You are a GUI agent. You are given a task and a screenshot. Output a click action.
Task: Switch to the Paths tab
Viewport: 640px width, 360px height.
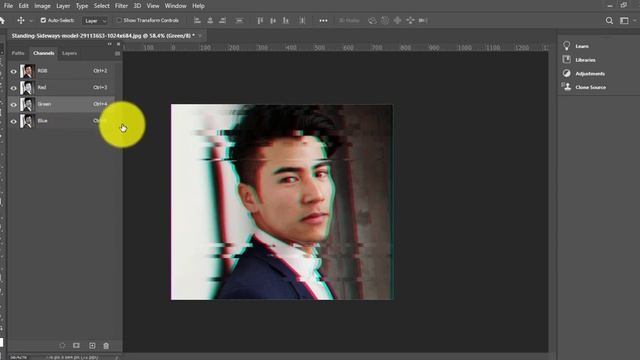[x=18, y=53]
